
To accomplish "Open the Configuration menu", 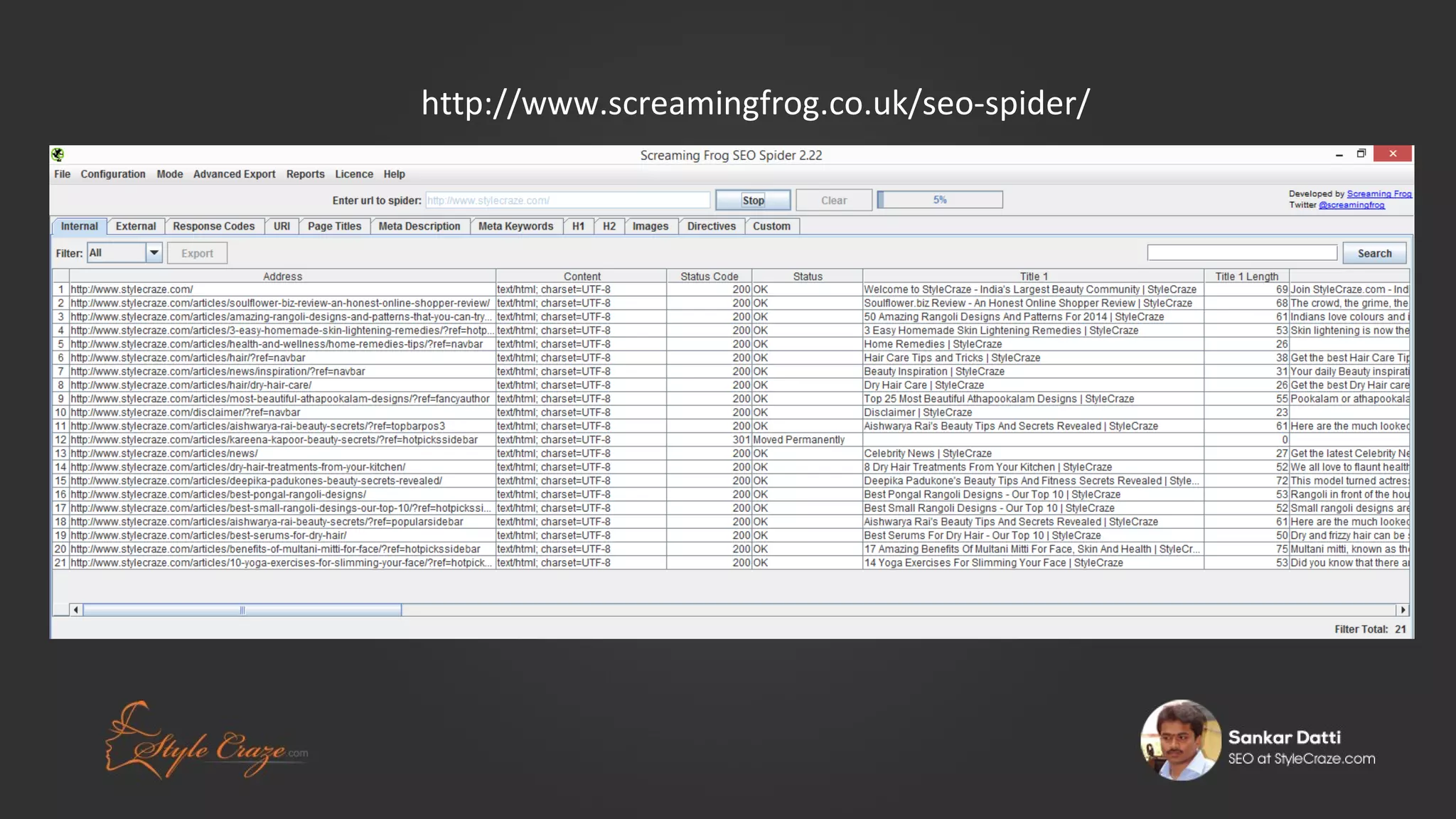I will click(113, 174).
